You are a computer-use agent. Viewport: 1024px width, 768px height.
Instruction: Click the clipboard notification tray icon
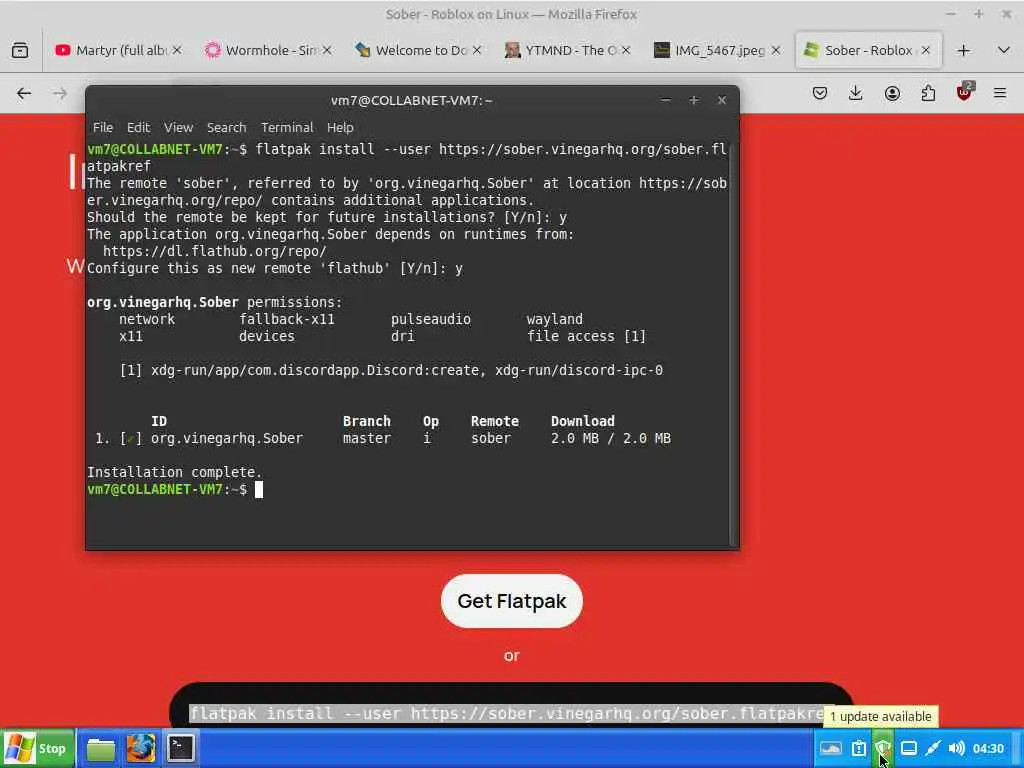coord(859,748)
